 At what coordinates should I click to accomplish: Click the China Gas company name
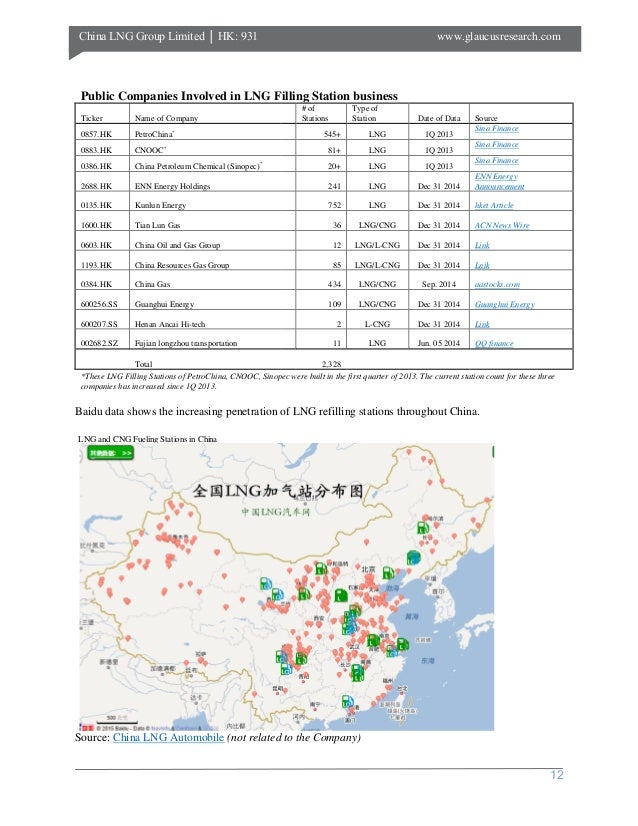click(152, 284)
